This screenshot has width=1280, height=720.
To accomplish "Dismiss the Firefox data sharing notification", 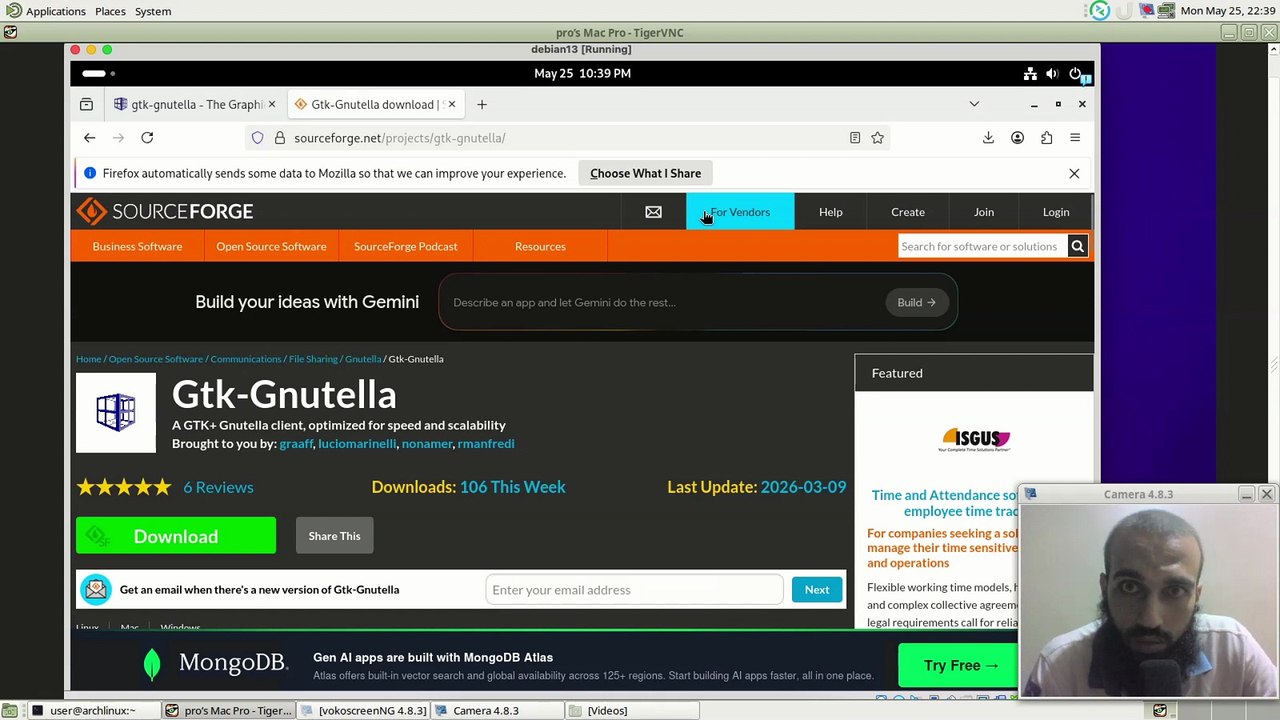I will (1074, 173).
